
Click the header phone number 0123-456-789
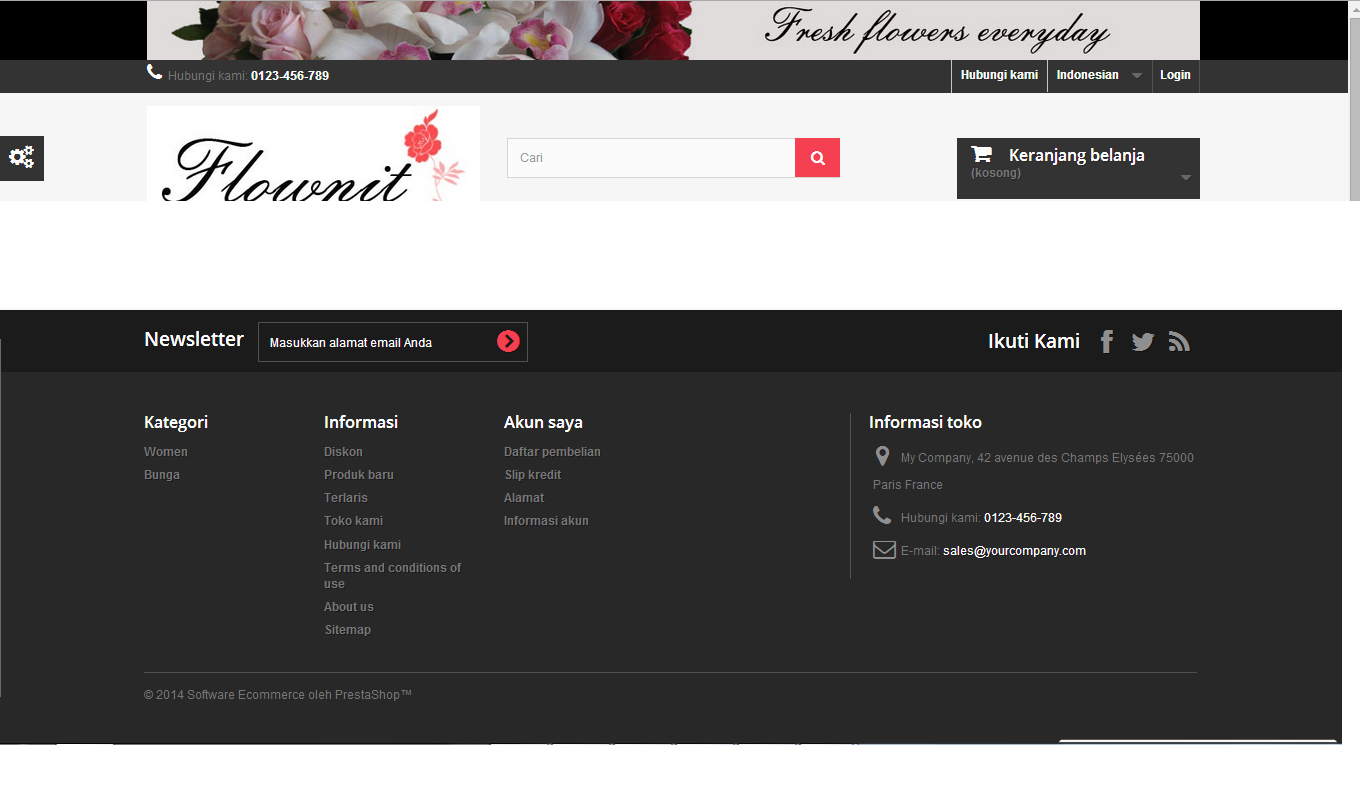tap(290, 76)
